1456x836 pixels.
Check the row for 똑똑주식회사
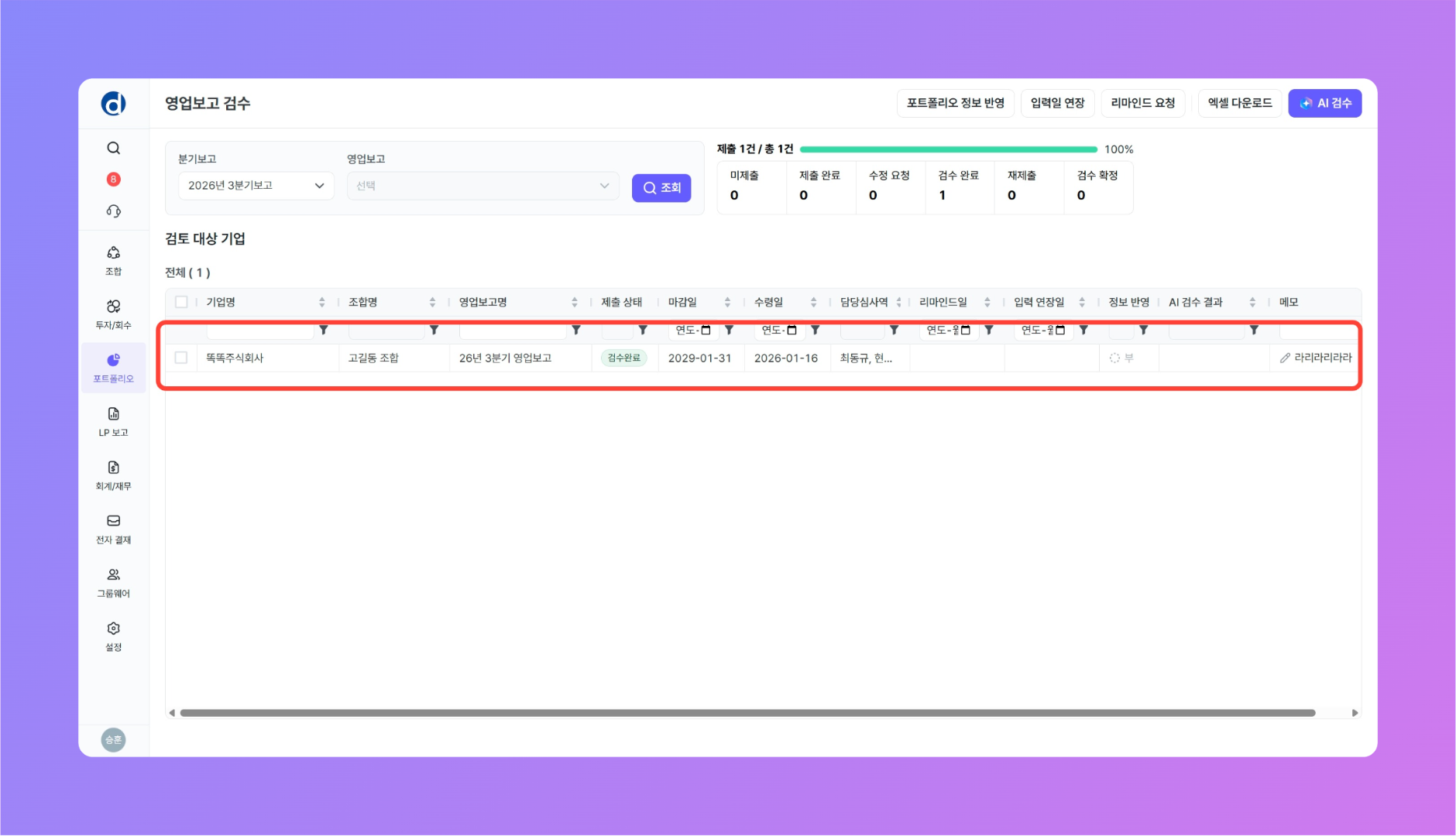[x=181, y=358]
